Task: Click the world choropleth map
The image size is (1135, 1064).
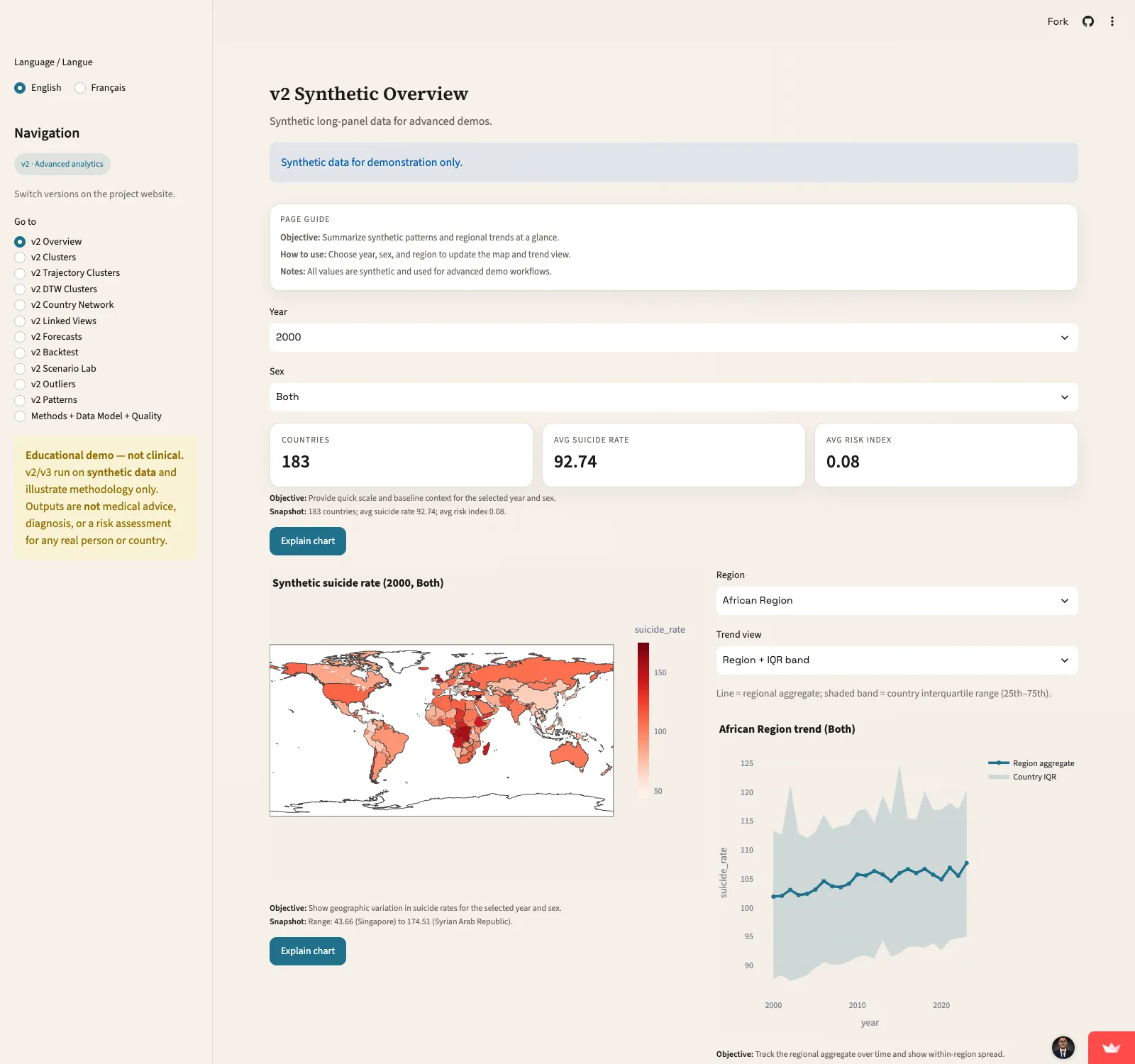Action: click(441, 731)
